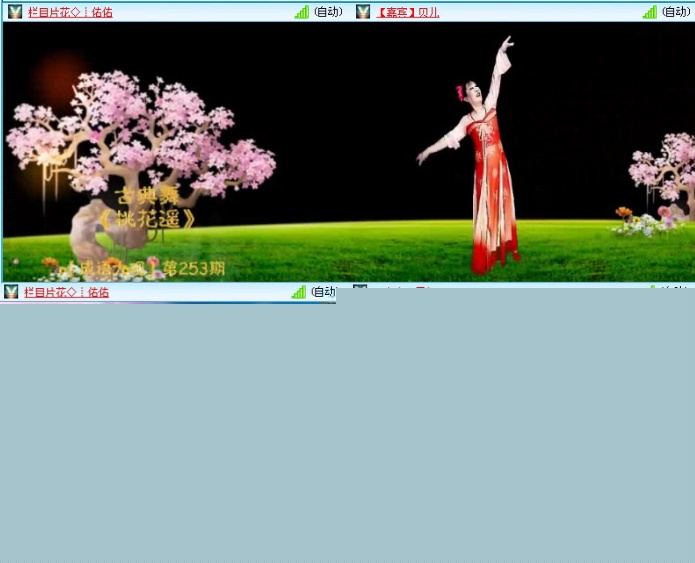Open the lower 栏目片花◇┆佑佑 user link
The image size is (695, 563).
66,292
